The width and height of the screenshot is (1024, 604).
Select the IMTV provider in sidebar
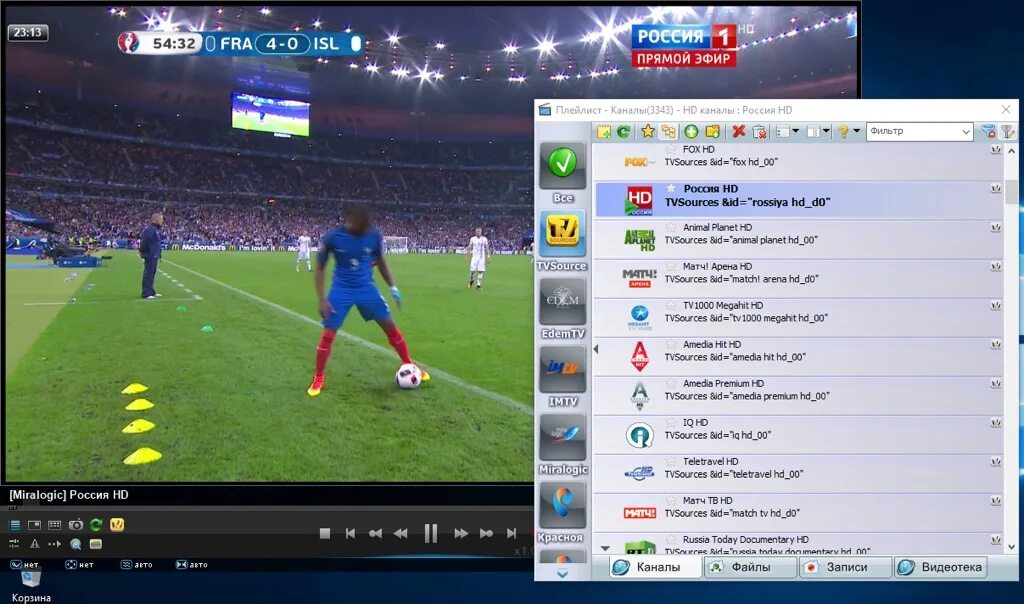coord(562,377)
